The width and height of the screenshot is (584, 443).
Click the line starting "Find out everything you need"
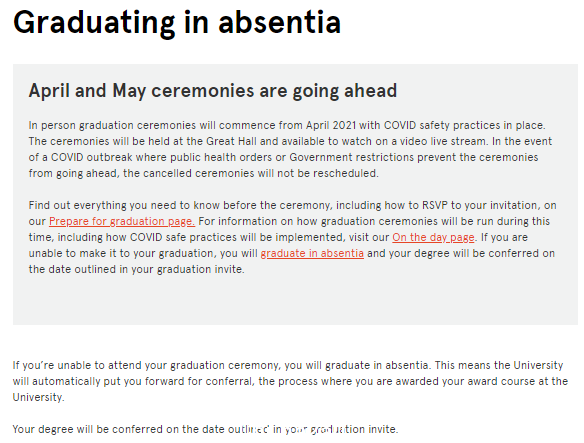(292, 205)
